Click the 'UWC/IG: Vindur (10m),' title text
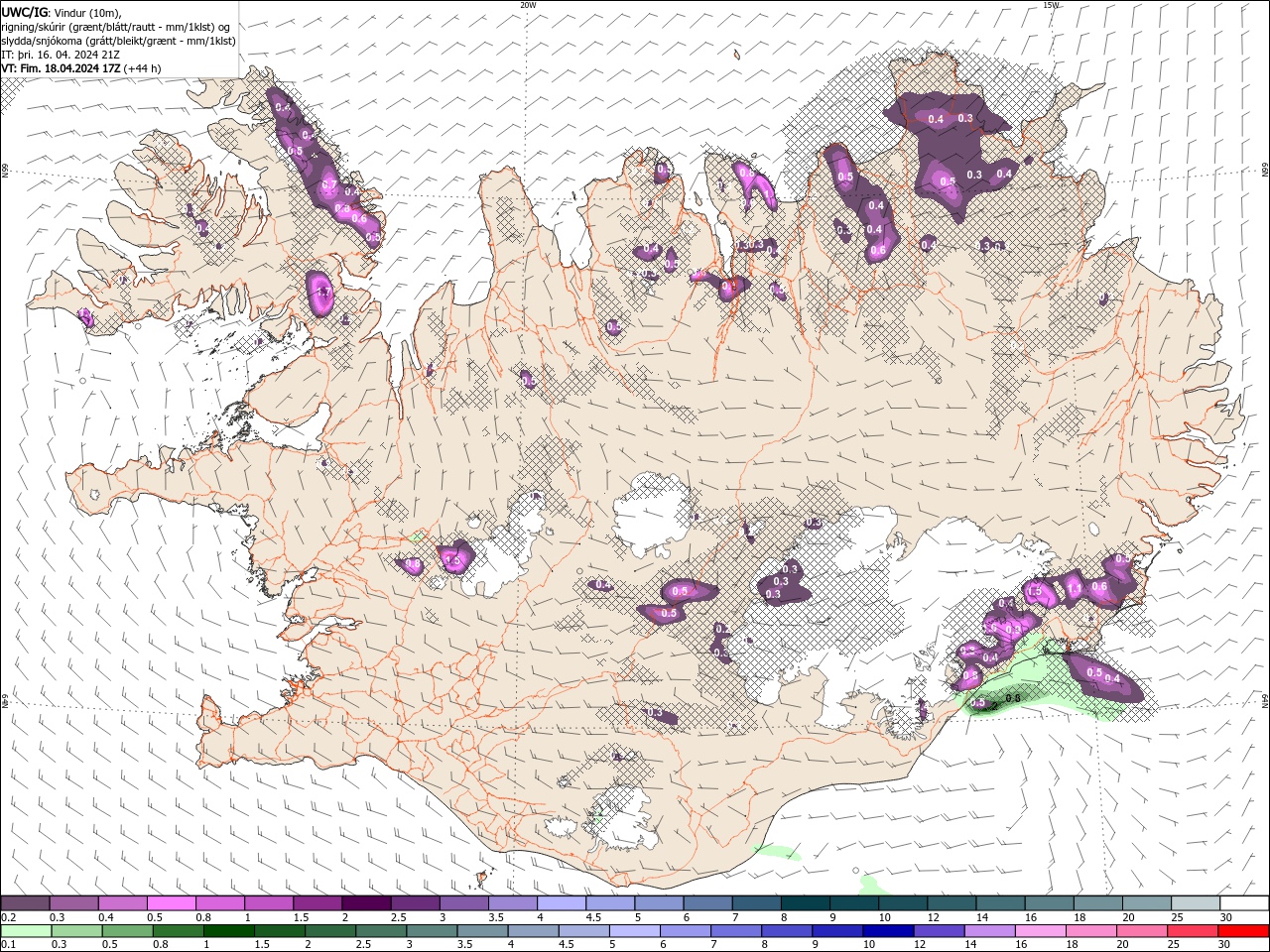Image resolution: width=1270 pixels, height=952 pixels. pos(62,12)
